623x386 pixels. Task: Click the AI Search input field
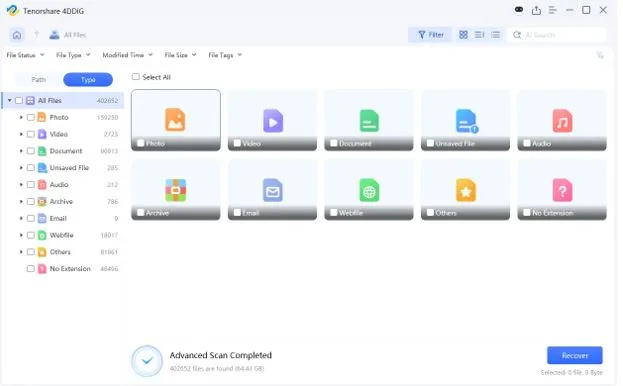tap(557, 35)
